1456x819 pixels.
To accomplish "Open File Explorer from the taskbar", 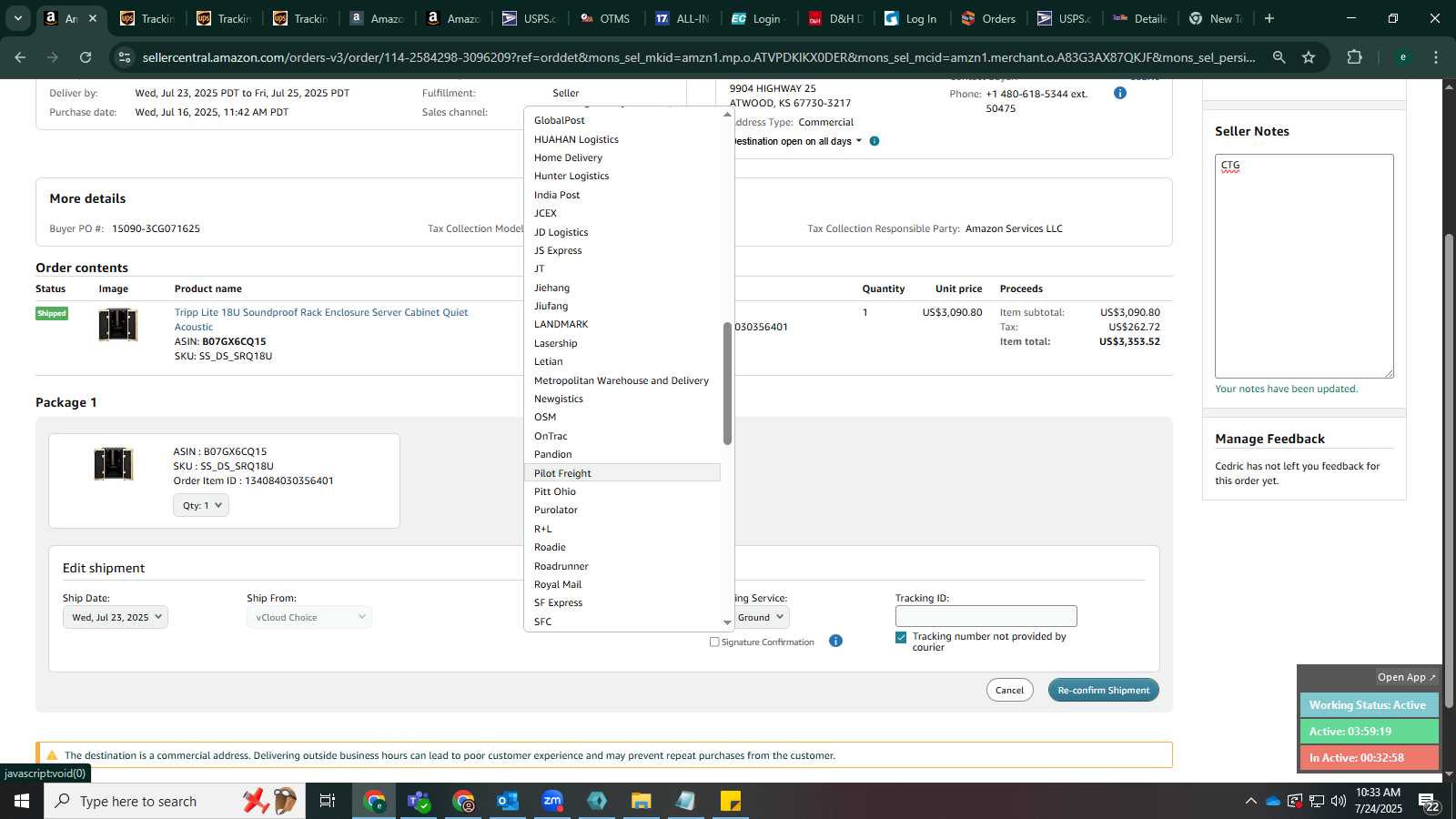I will tap(642, 801).
